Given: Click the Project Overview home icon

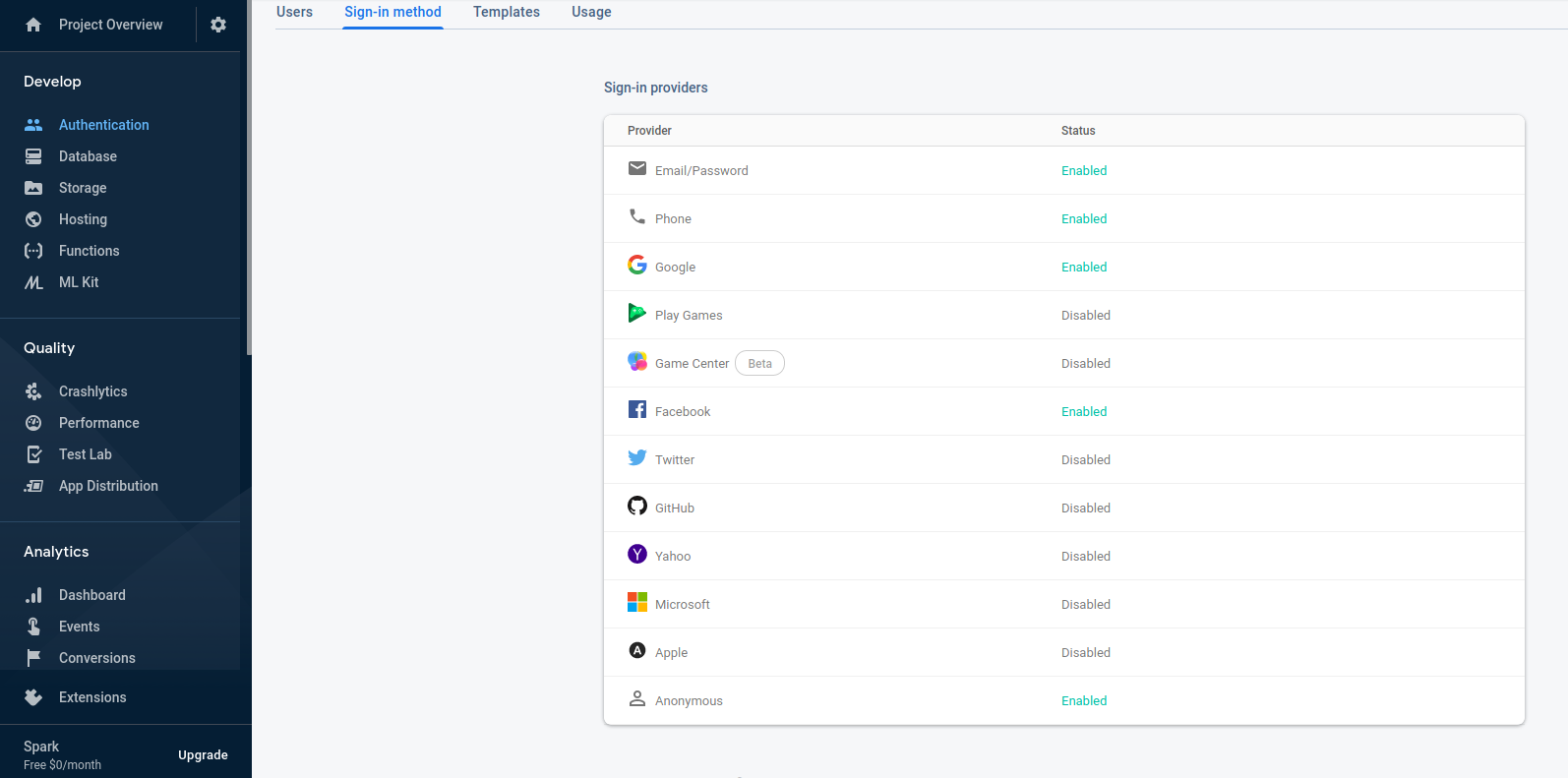Looking at the screenshot, I should 33,25.
